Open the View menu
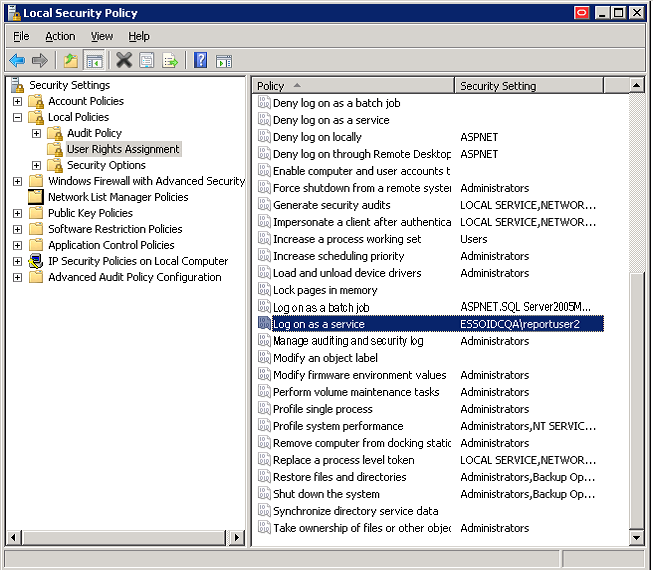 [102, 36]
